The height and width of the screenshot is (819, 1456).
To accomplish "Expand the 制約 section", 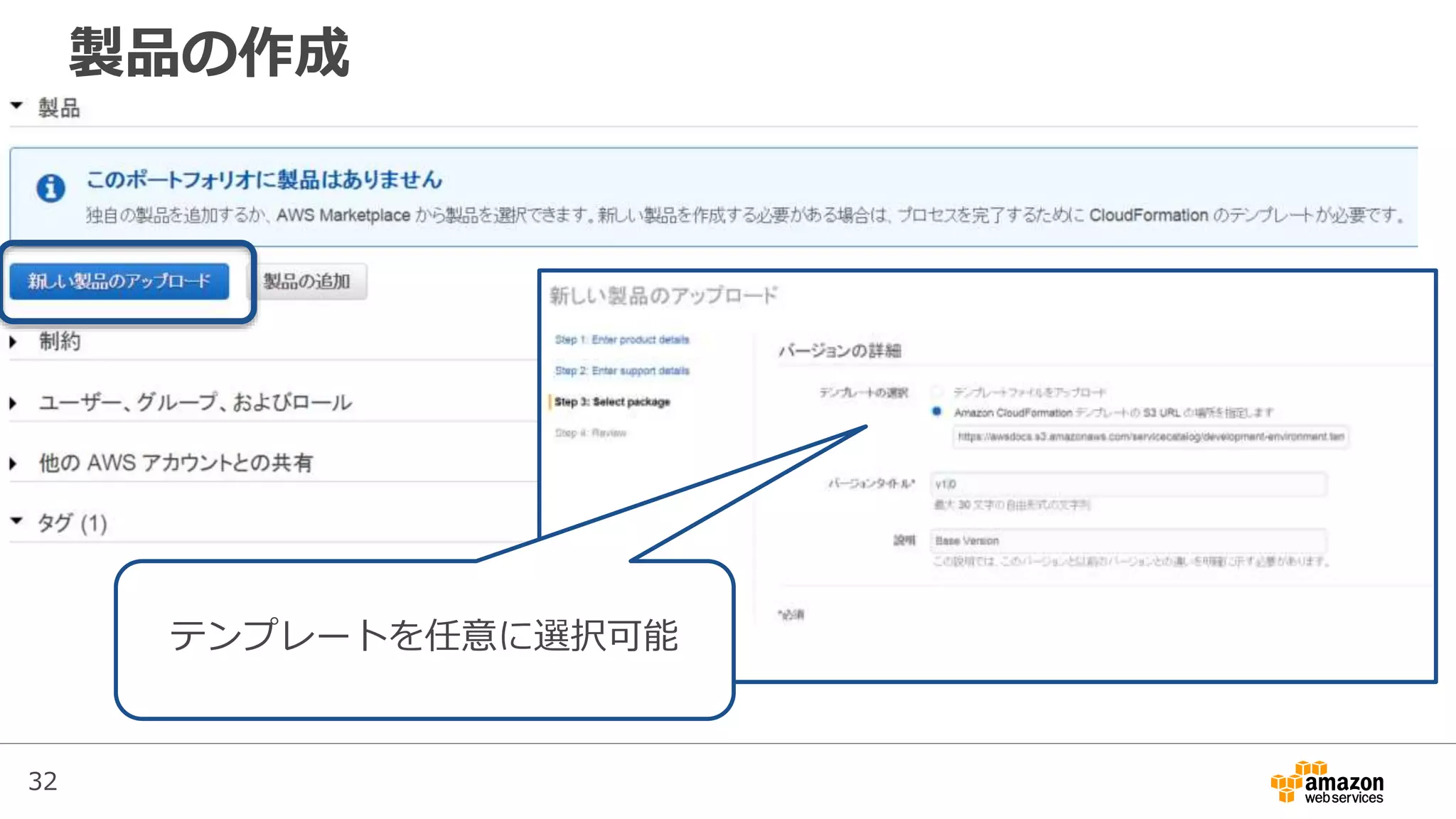I will tap(14, 342).
